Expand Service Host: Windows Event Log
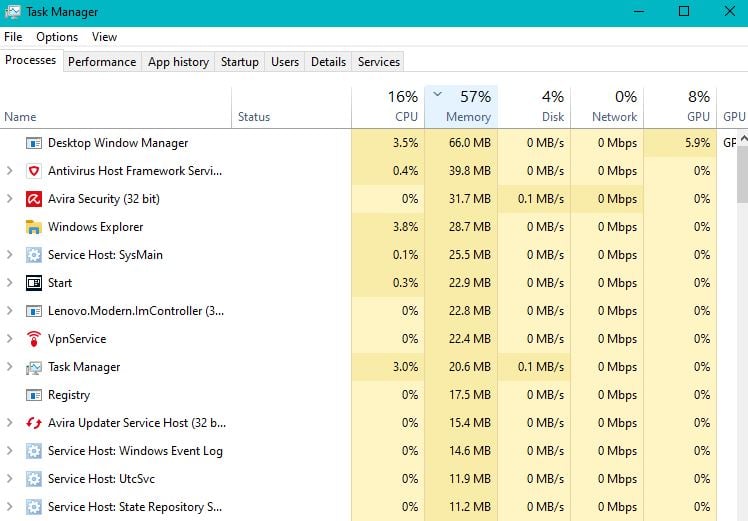 (10, 450)
